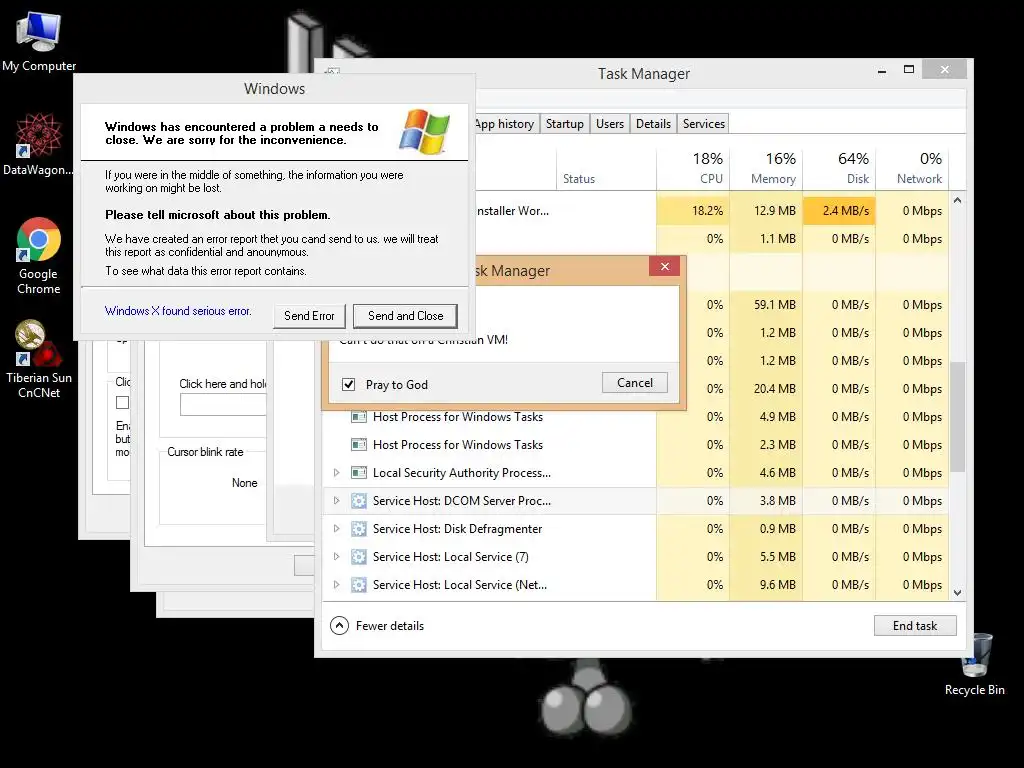1024x768 pixels.
Task: Click the 20.4 MB memory value
Action: click(x=775, y=389)
